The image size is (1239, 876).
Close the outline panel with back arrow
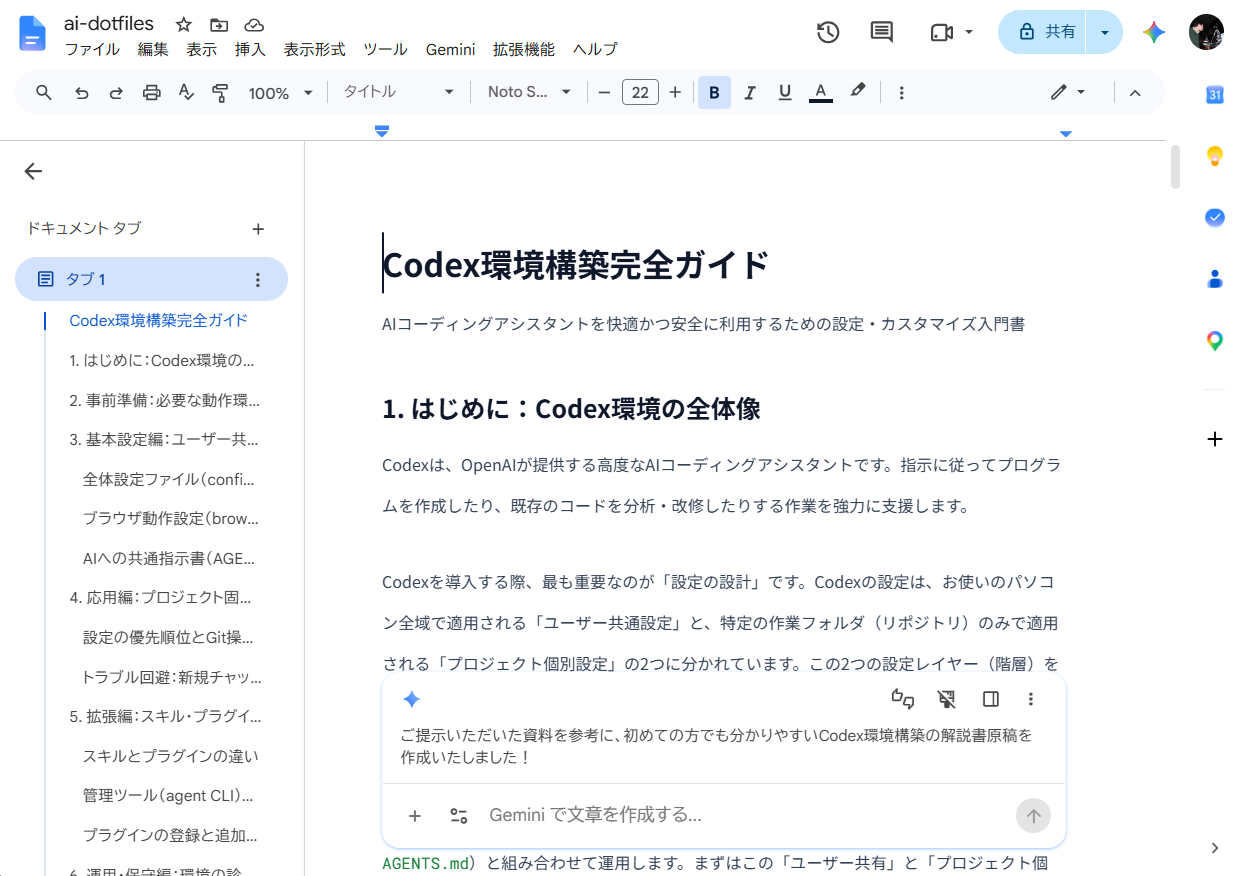[x=33, y=171]
